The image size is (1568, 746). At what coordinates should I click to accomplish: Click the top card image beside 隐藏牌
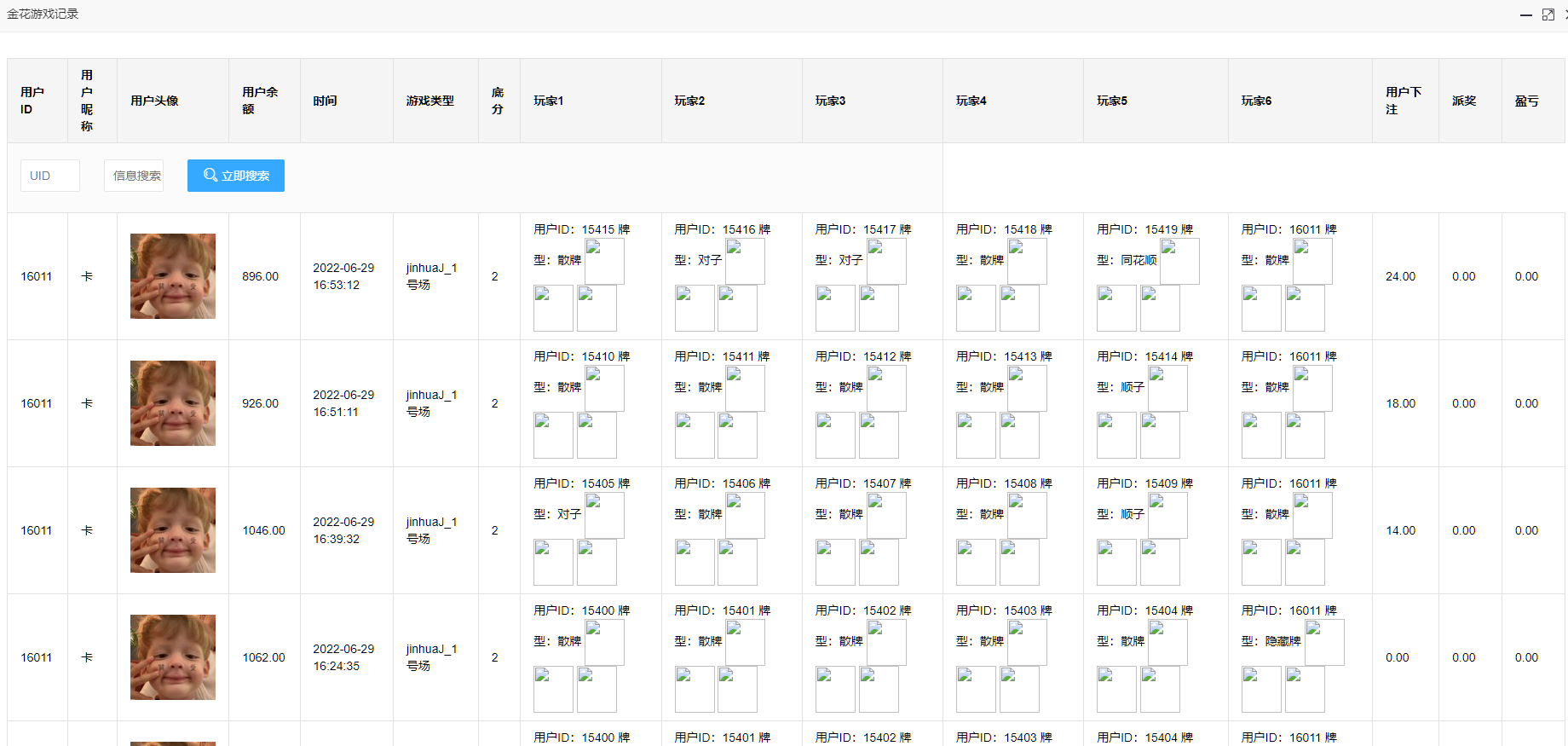[1324, 642]
